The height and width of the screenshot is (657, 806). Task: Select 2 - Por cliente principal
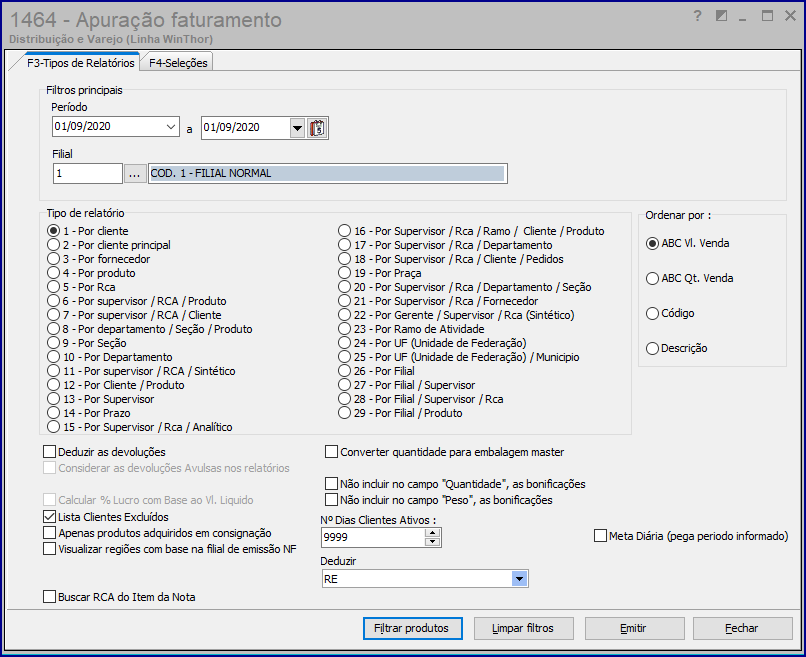(108, 245)
